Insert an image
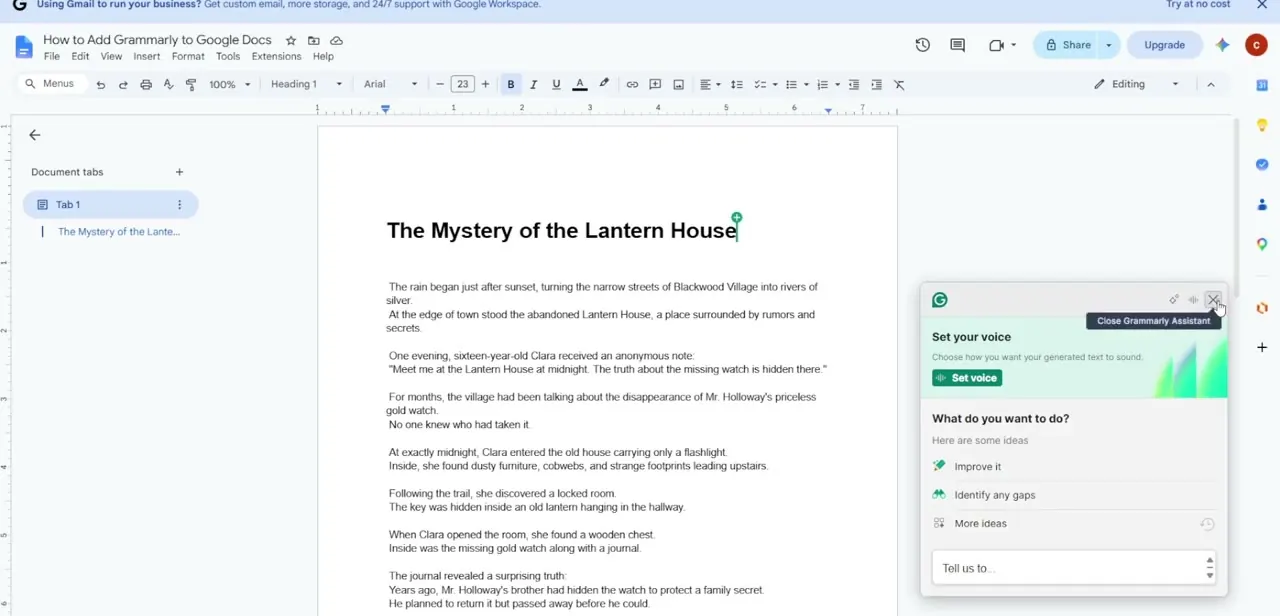The image size is (1280, 616). (678, 85)
